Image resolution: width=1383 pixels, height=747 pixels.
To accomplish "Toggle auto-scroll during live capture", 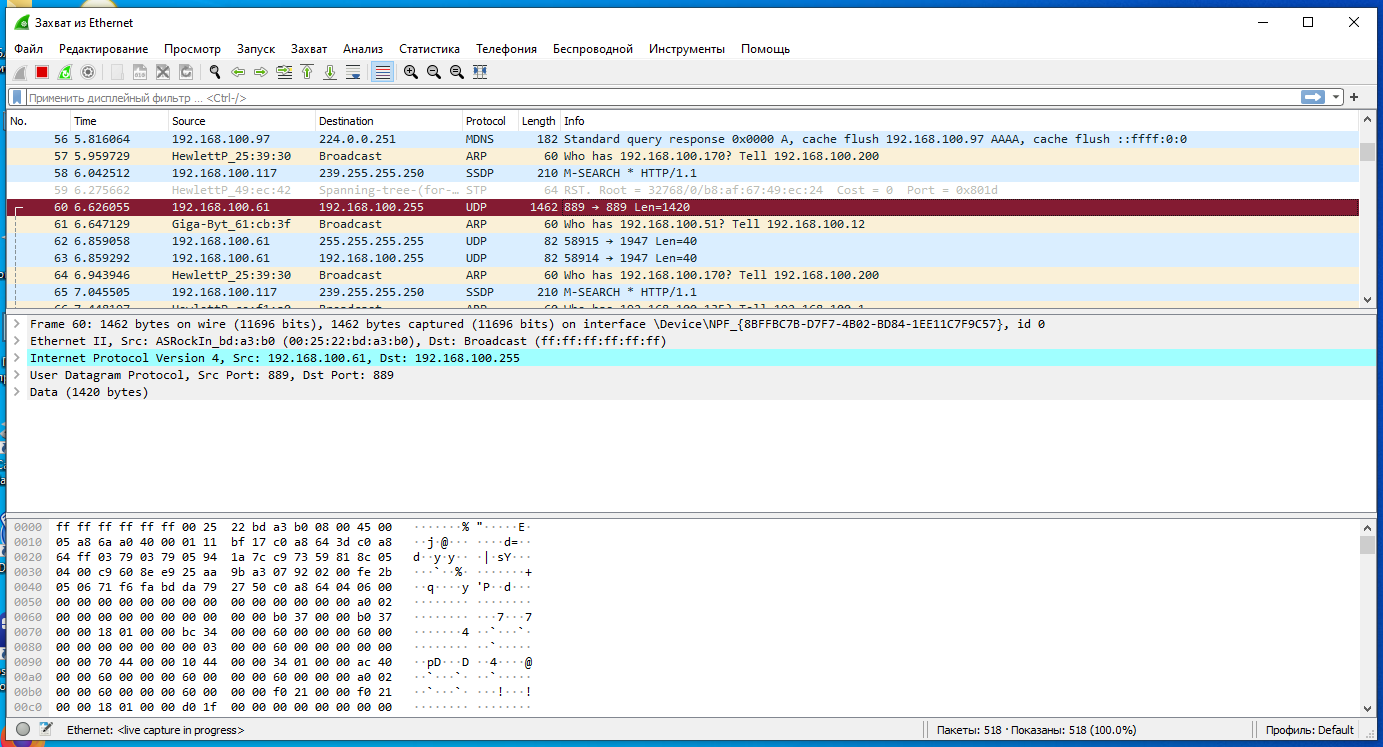I will tap(353, 72).
